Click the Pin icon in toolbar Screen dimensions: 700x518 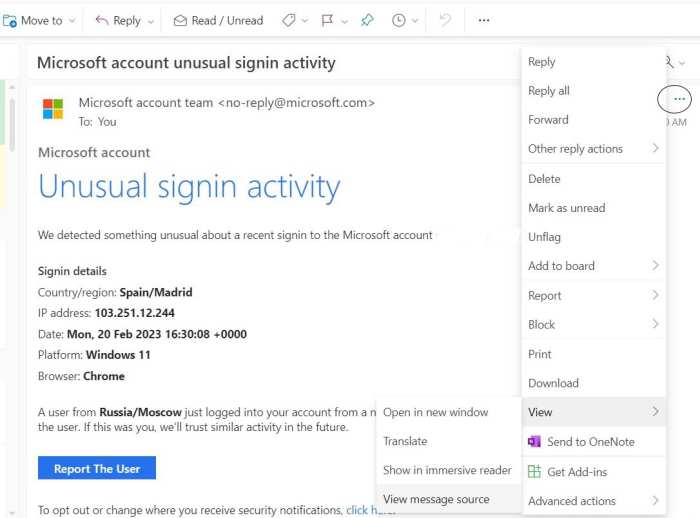367,20
